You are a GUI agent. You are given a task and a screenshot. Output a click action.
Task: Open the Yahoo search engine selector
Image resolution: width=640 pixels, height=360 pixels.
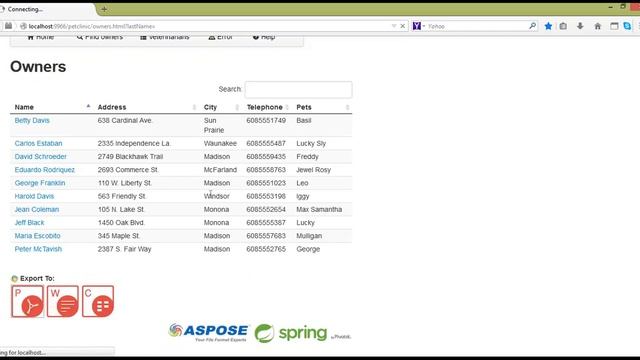419,26
